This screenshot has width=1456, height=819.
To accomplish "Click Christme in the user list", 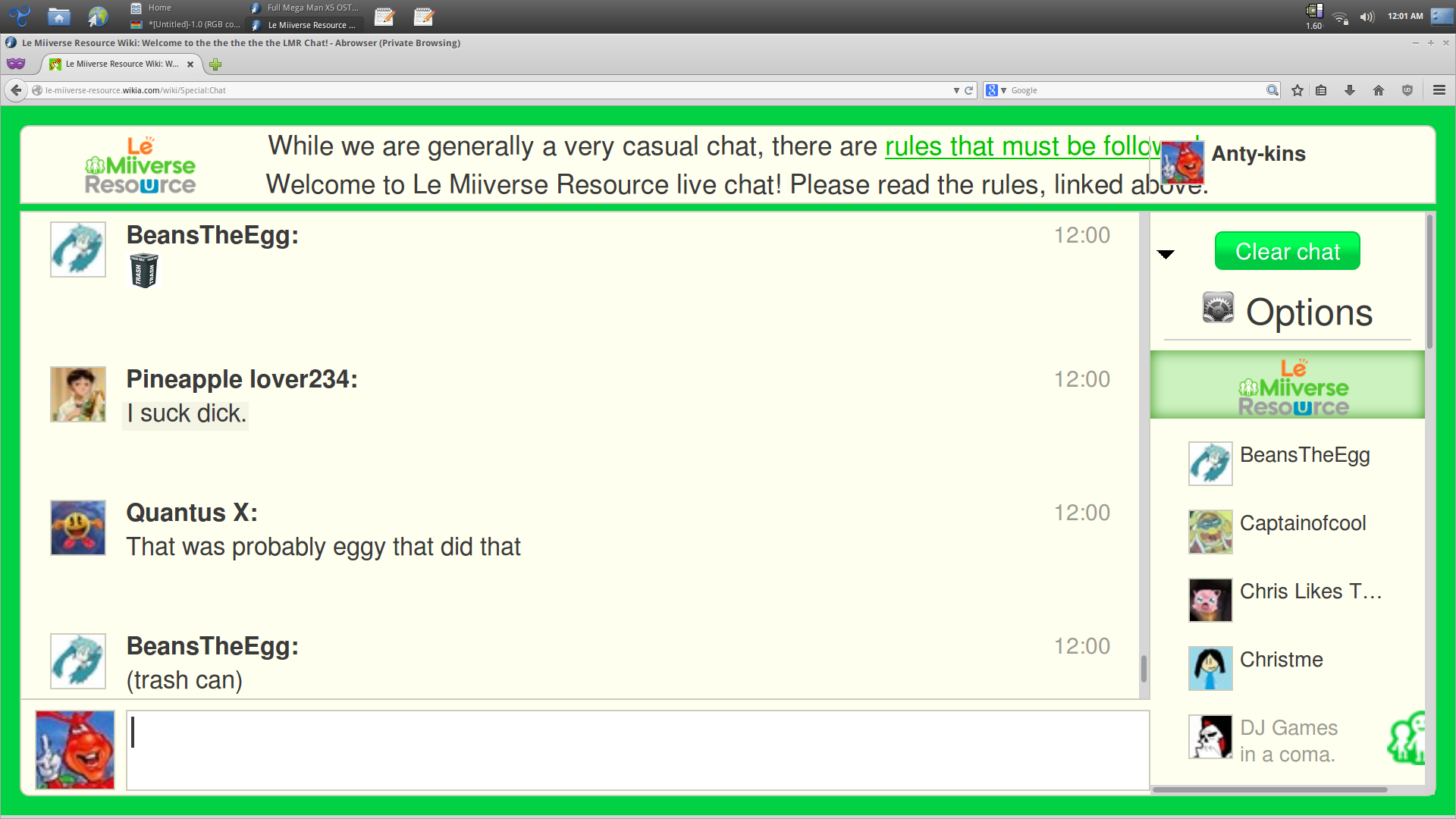I will (x=1281, y=660).
